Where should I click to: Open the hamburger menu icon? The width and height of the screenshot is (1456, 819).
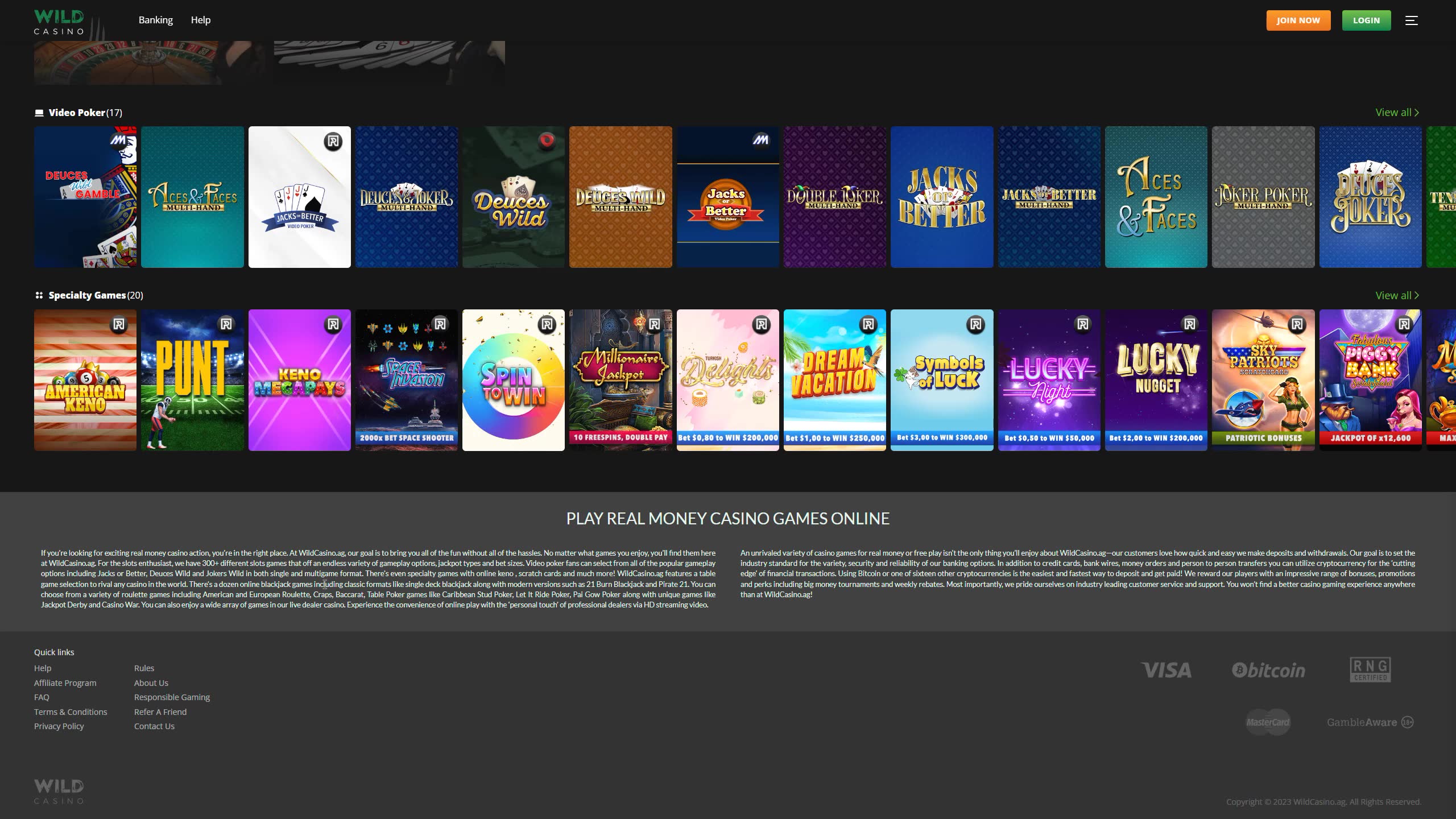[1411, 20]
